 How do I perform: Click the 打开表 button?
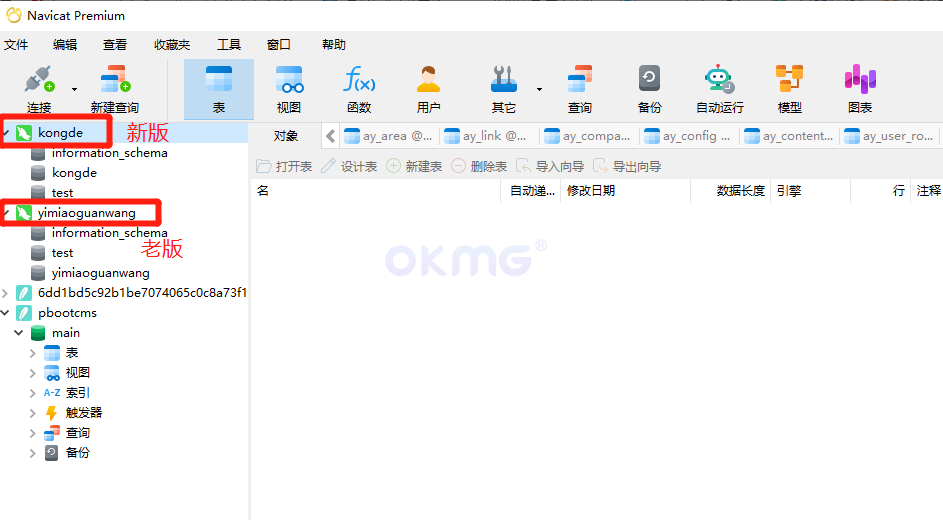[284, 166]
